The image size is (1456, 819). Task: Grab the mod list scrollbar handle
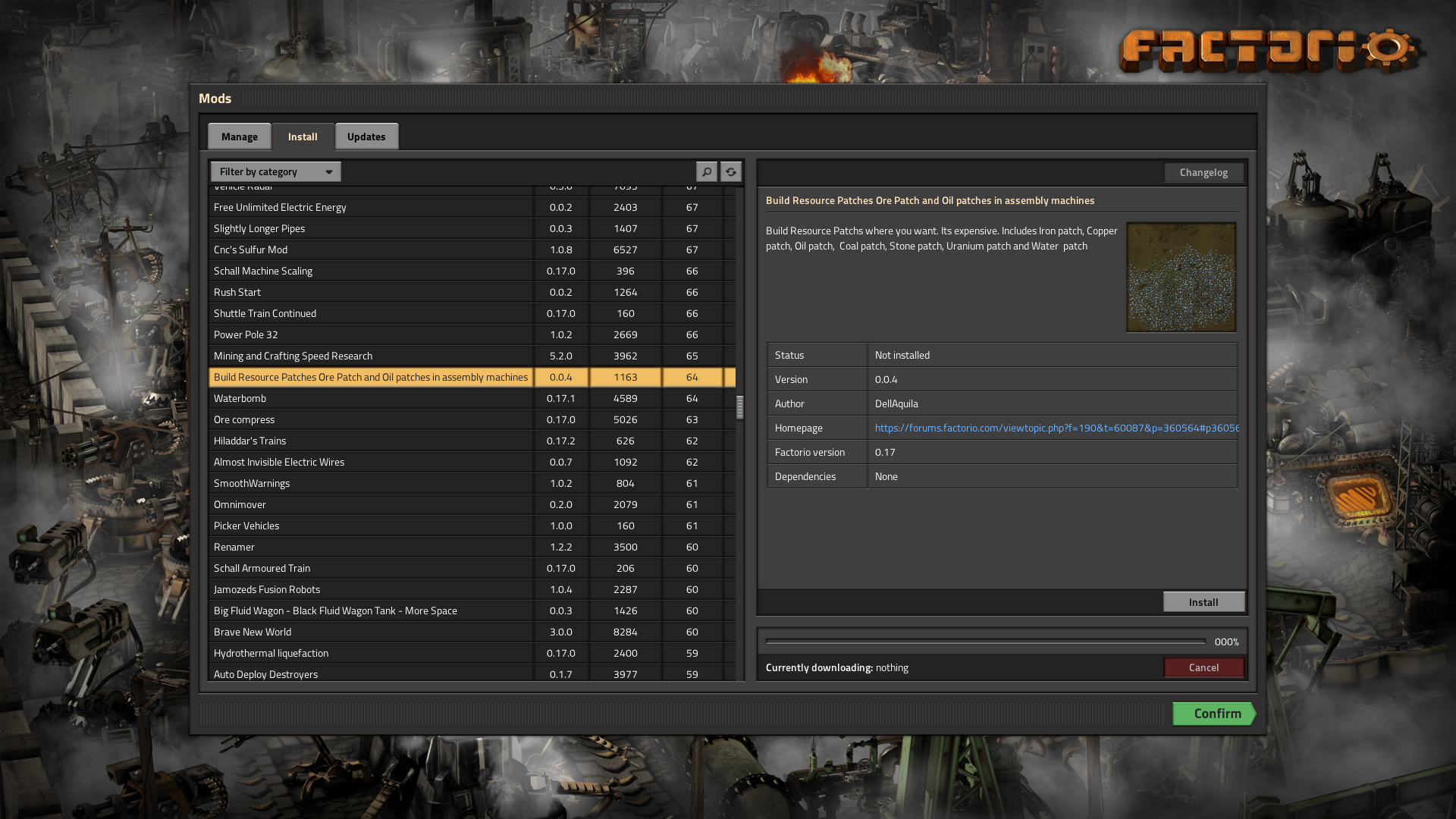[x=739, y=407]
